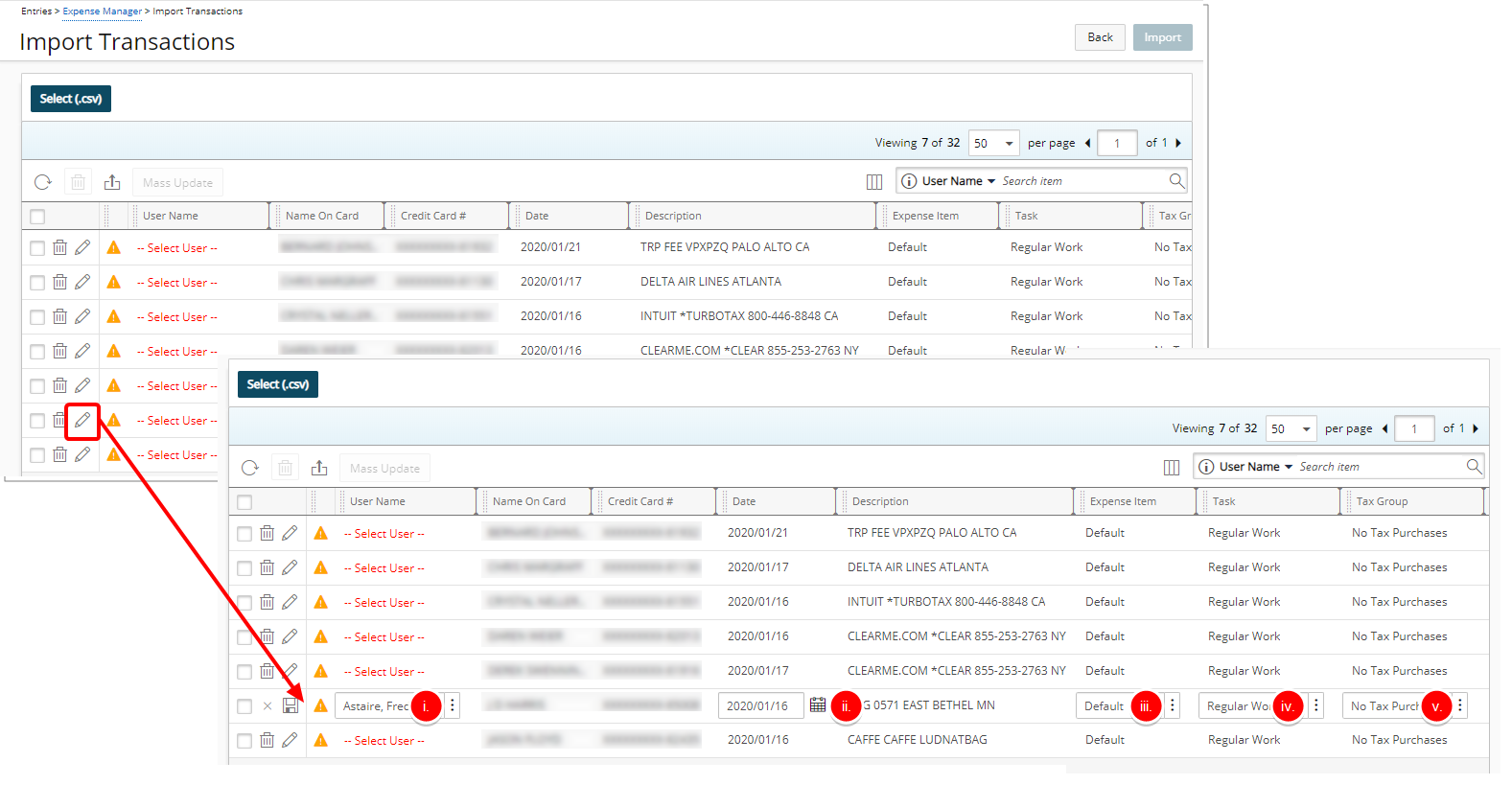Open the calendar picker next to the 2020/01/16 date field
Image resolution: width=1512 pixels, height=785 pixels.
click(818, 704)
